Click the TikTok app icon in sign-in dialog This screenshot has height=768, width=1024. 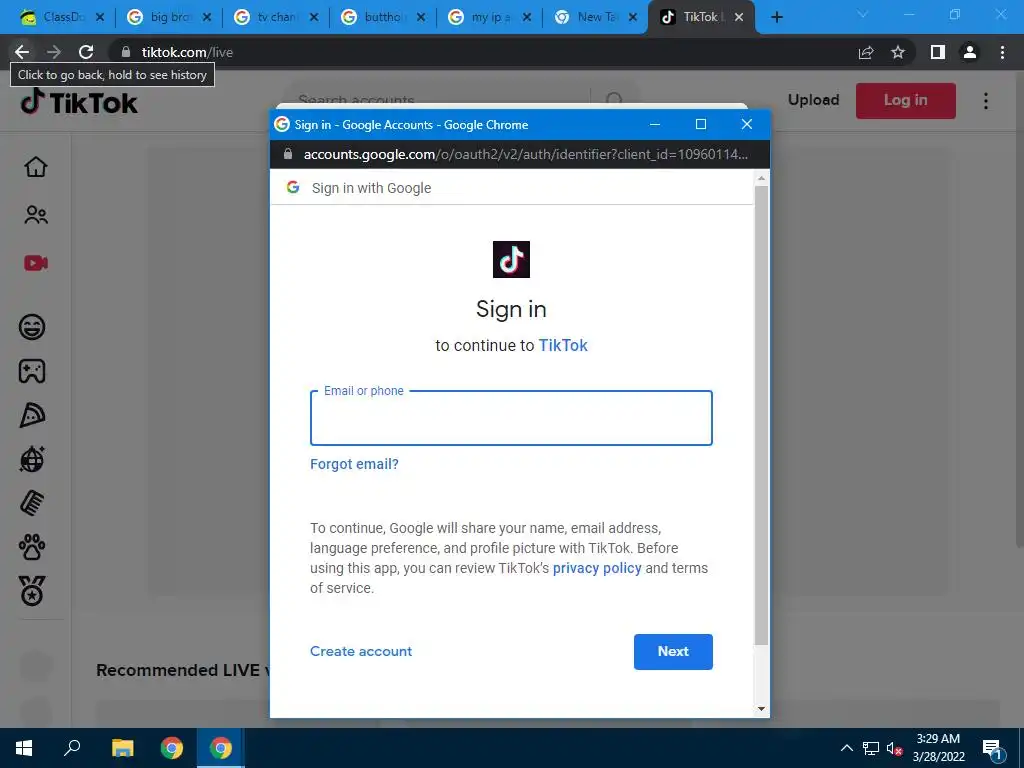511,259
